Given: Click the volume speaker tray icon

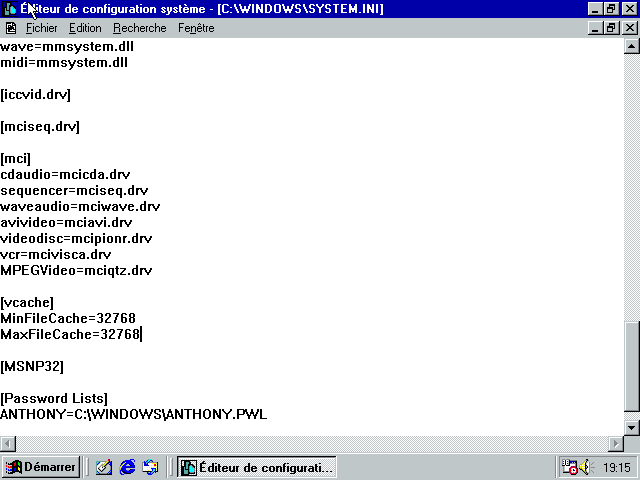Looking at the screenshot, I should click(x=587, y=467).
